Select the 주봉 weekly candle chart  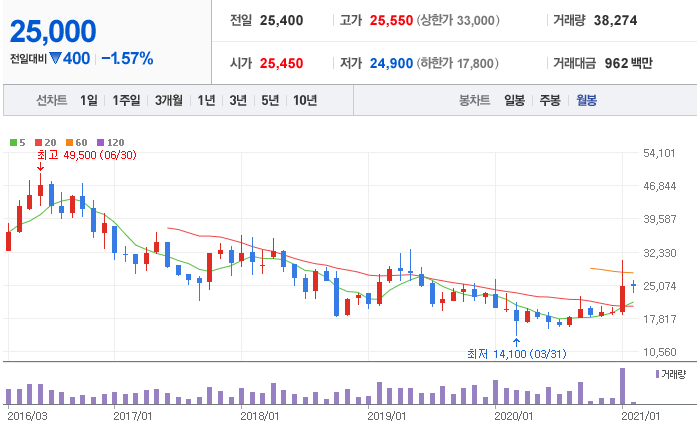point(550,100)
